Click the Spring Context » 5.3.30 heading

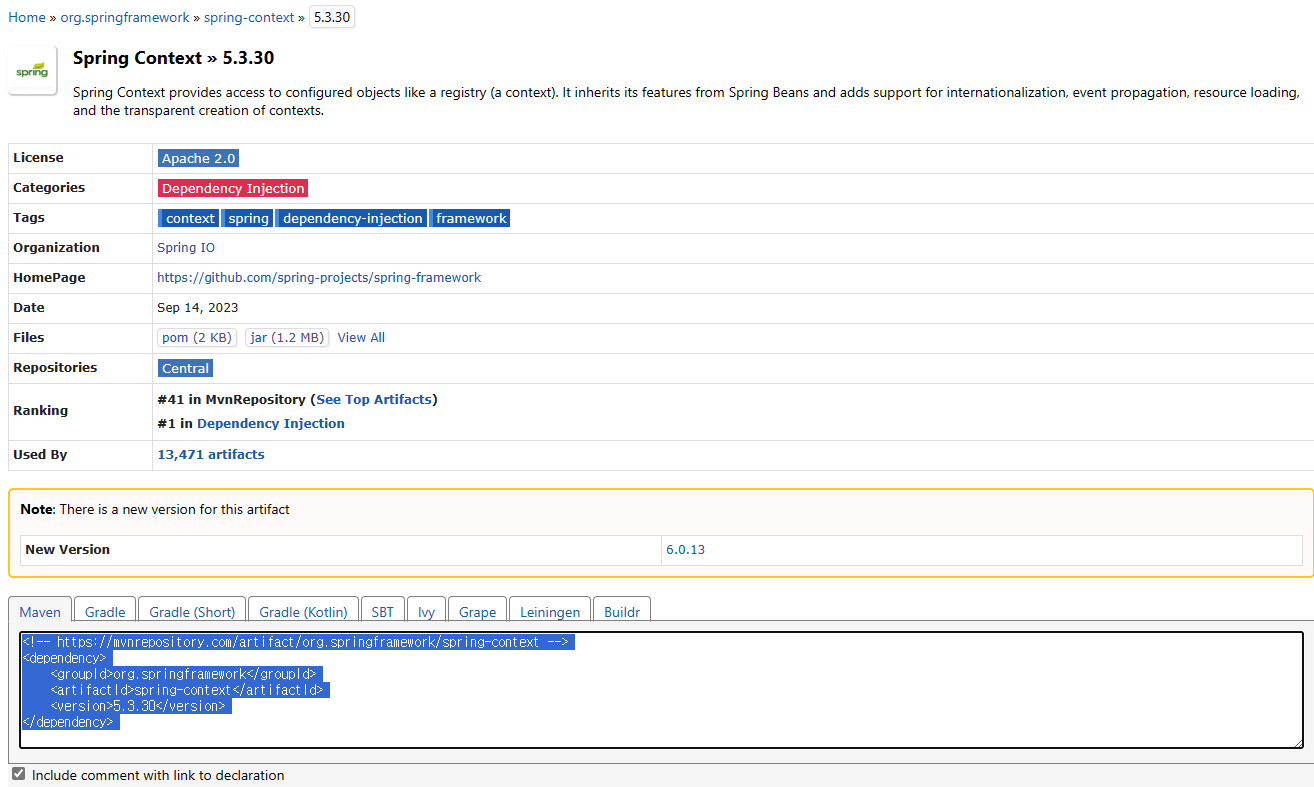[x=174, y=58]
